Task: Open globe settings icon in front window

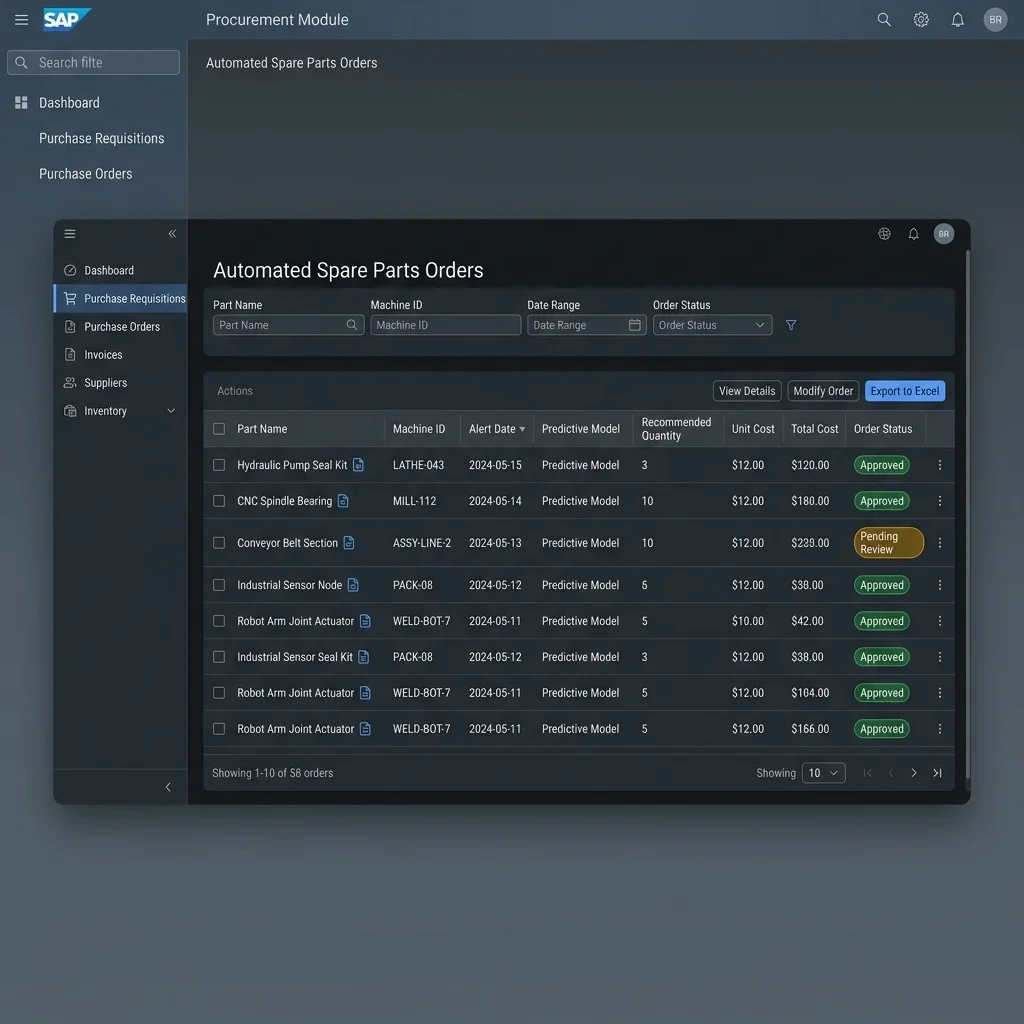Action: (x=884, y=234)
